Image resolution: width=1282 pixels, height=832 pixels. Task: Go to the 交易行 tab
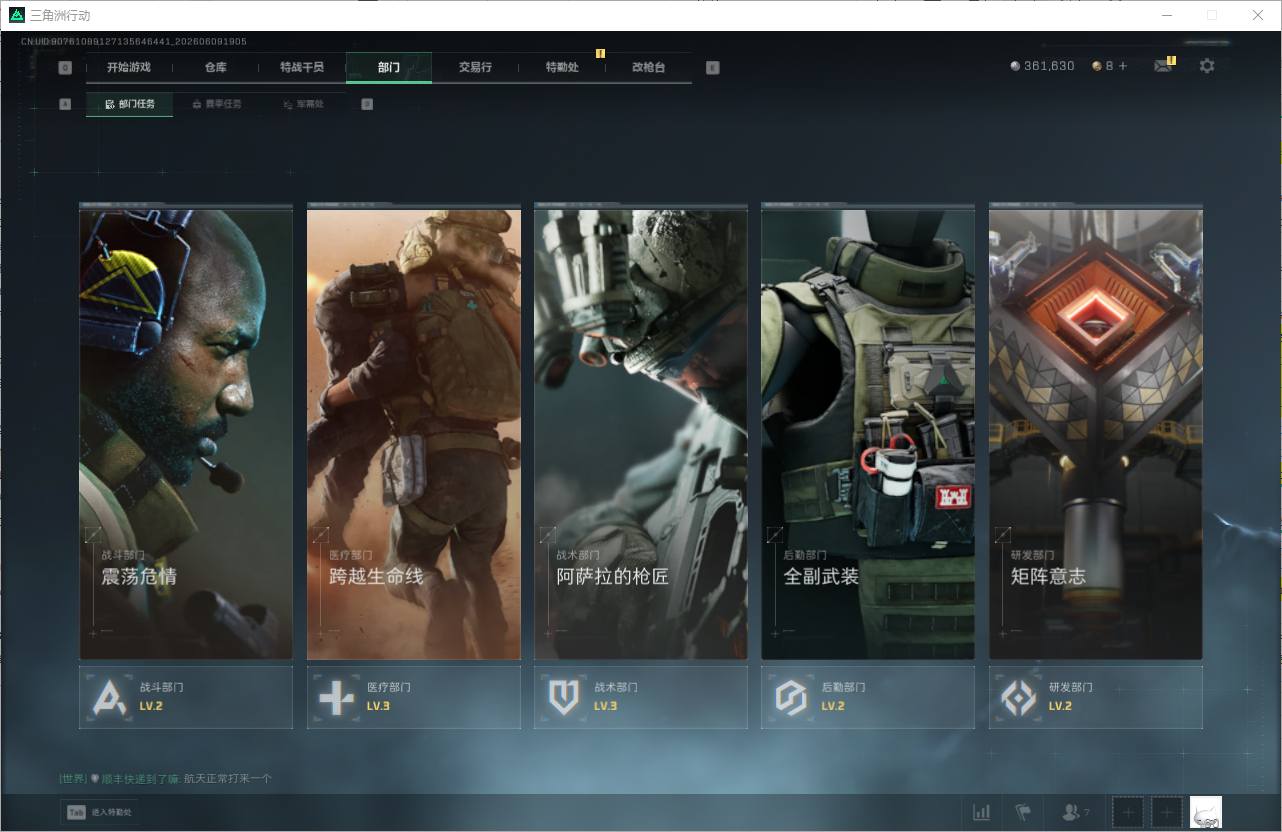pyautogui.click(x=475, y=67)
